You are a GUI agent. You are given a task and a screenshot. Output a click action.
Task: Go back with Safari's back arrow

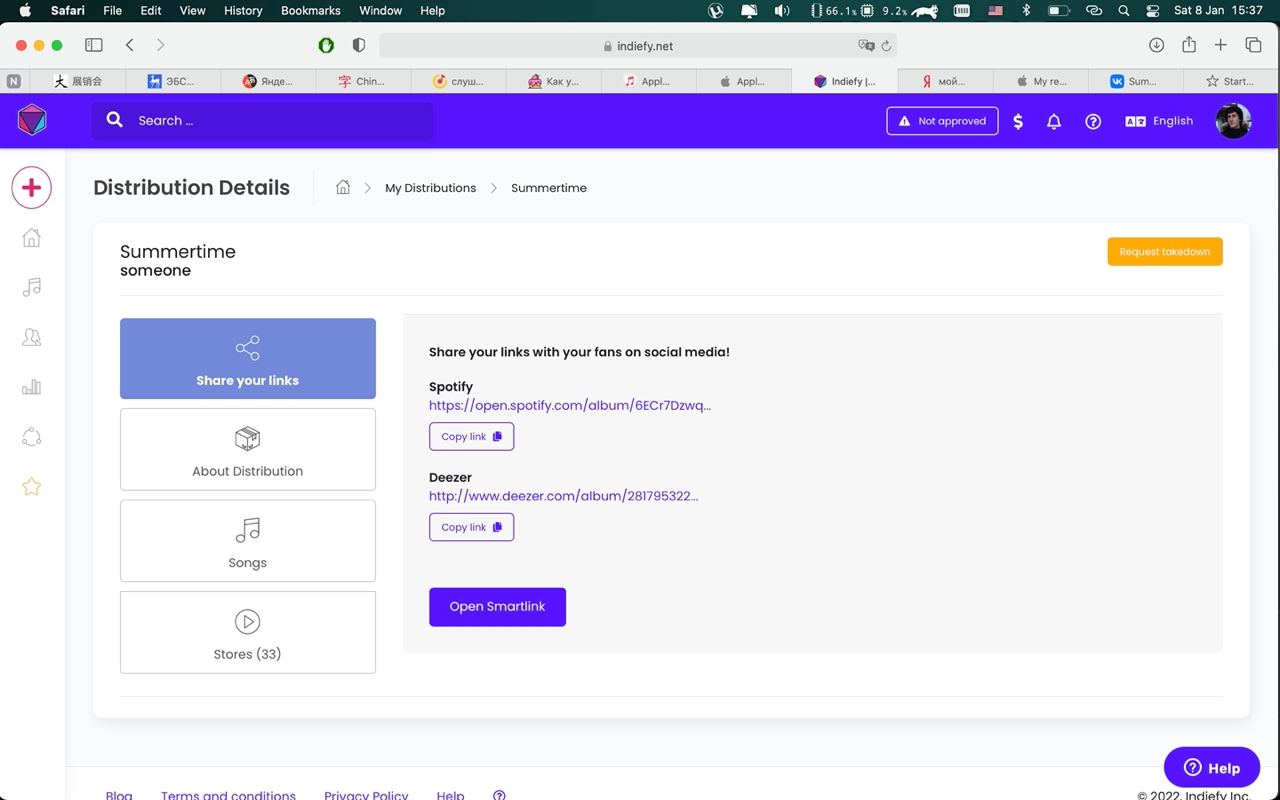(x=130, y=45)
